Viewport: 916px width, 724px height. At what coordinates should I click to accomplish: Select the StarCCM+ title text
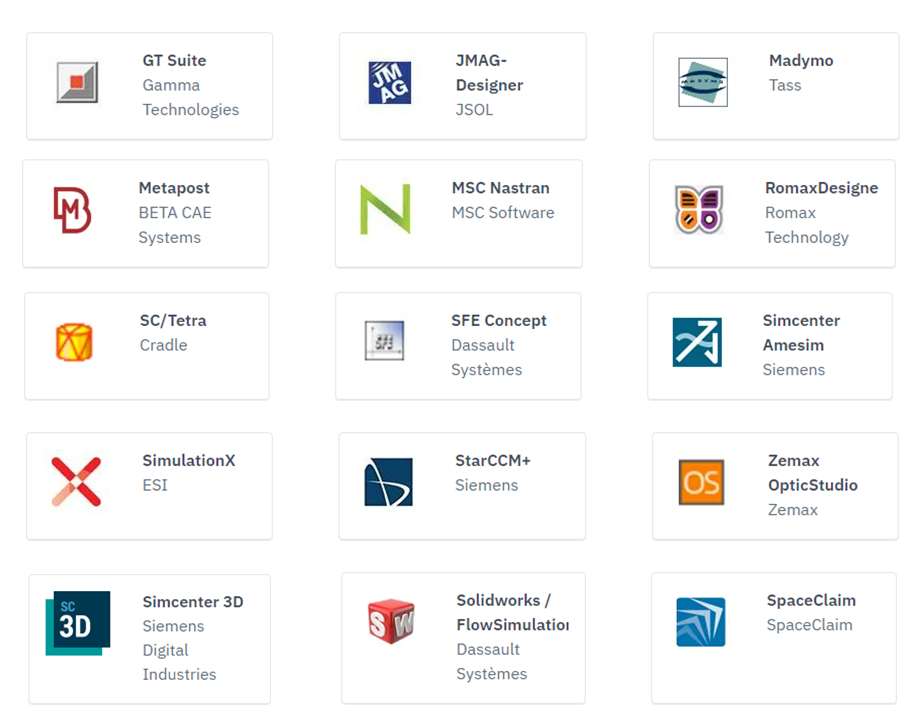pyautogui.click(x=492, y=461)
